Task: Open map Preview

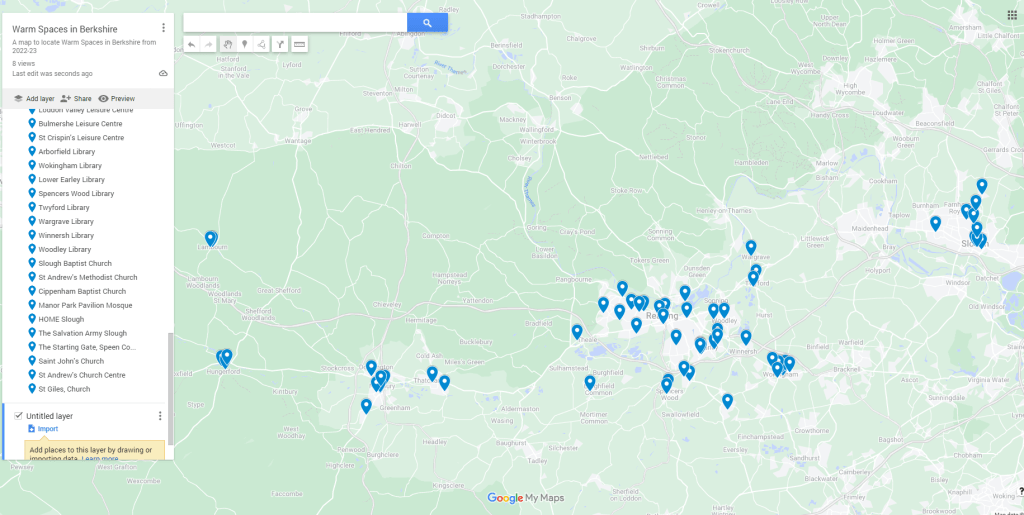Action: [x=116, y=99]
